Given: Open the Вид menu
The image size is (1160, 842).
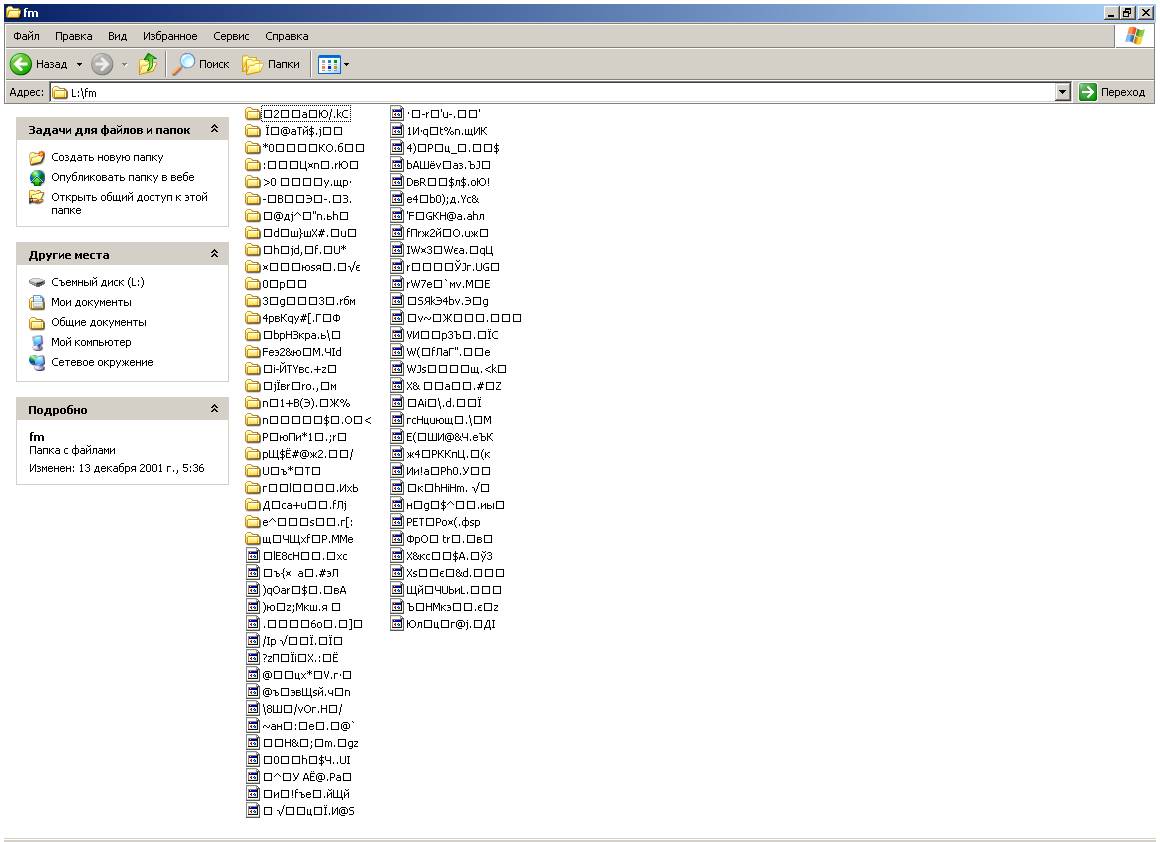Looking at the screenshot, I should click(x=117, y=36).
